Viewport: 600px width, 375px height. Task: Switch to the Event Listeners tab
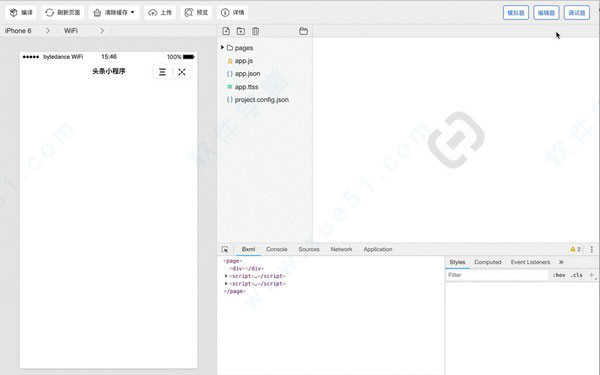point(530,262)
